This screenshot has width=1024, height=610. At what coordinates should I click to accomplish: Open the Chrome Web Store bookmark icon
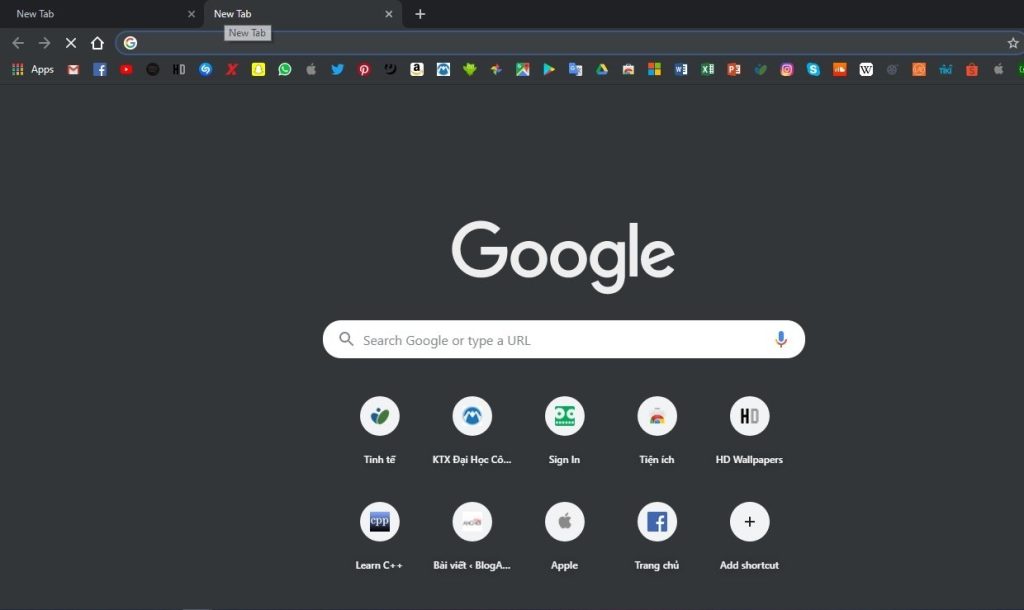pyautogui.click(x=628, y=69)
